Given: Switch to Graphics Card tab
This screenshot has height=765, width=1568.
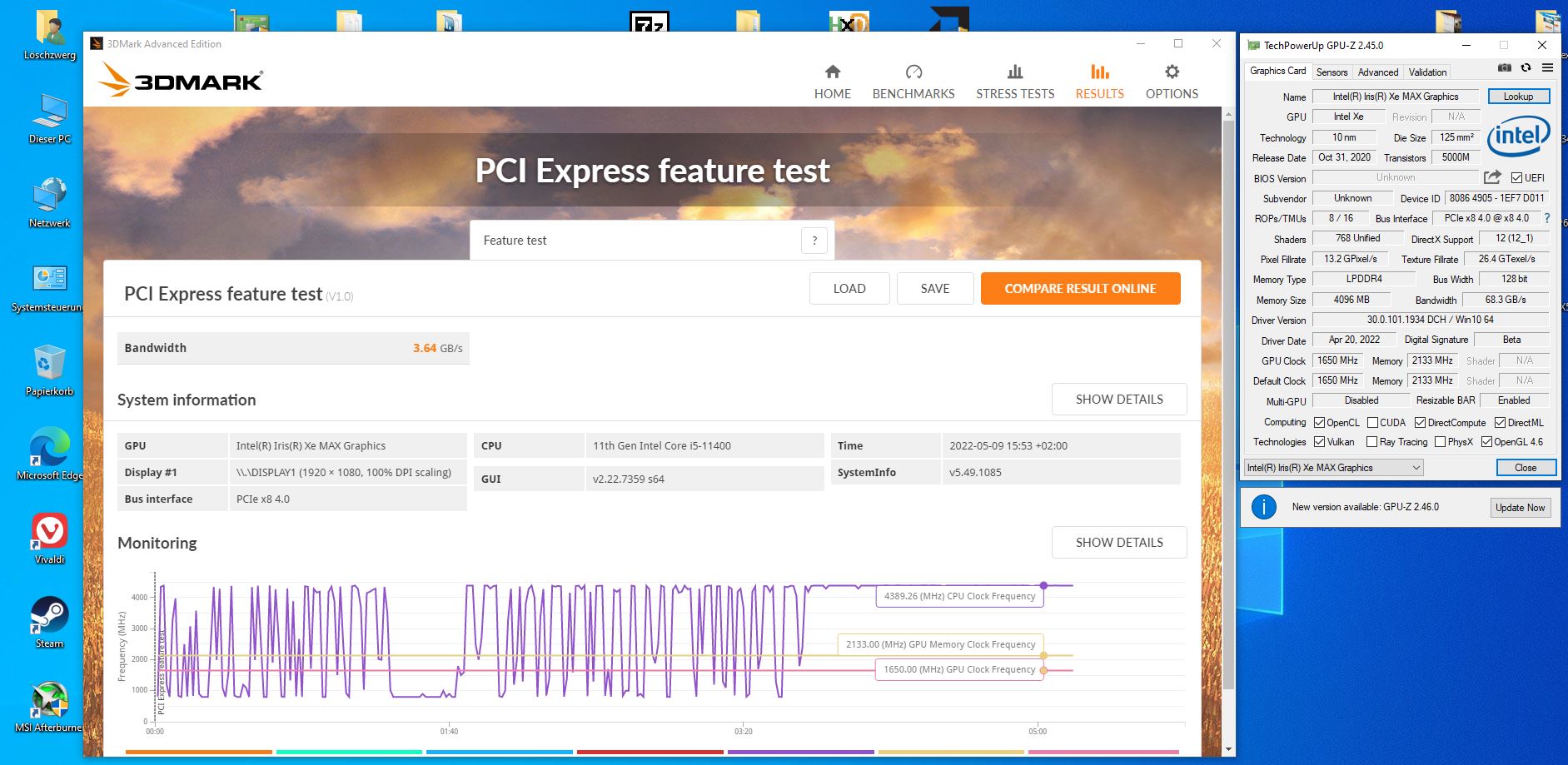Looking at the screenshot, I should click(1277, 72).
